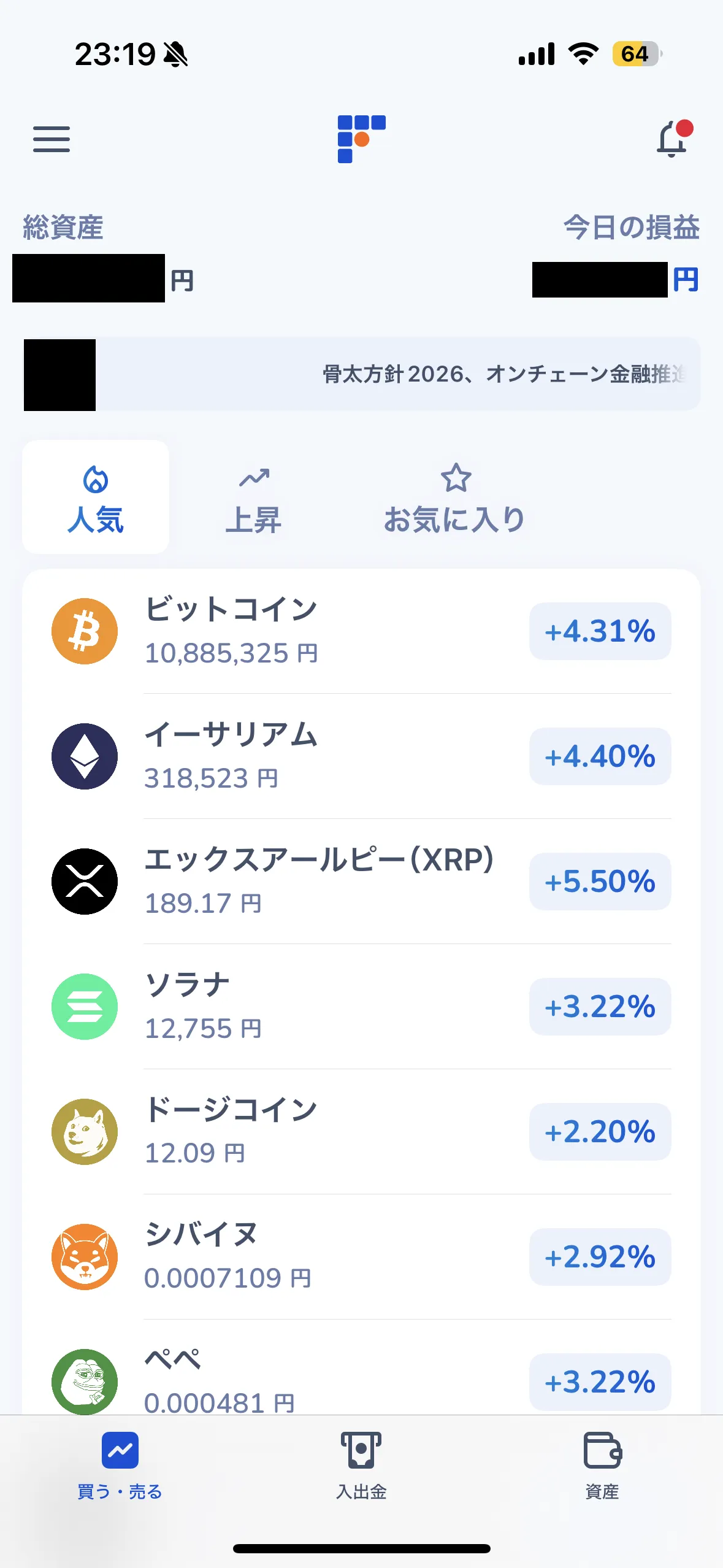The width and height of the screenshot is (723, 1568).
Task: Select the 人気 tab
Action: tap(96, 497)
